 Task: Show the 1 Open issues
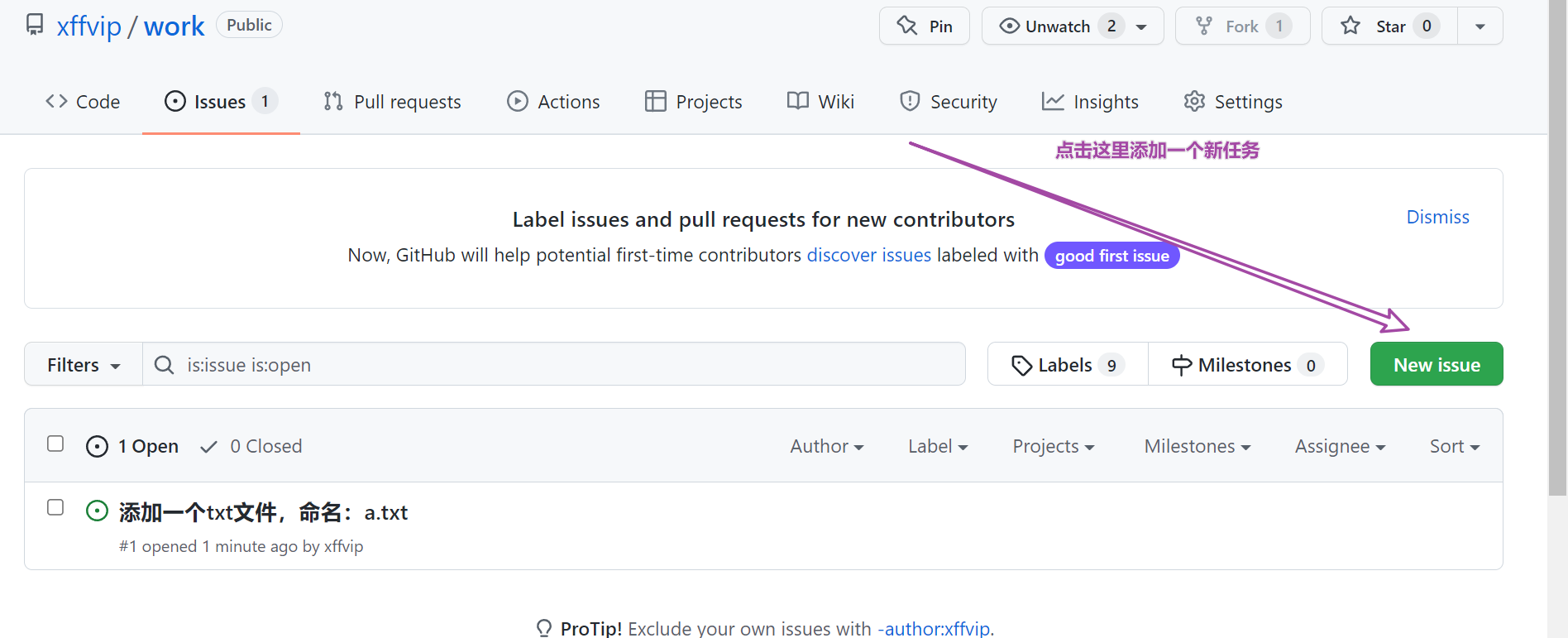132,446
